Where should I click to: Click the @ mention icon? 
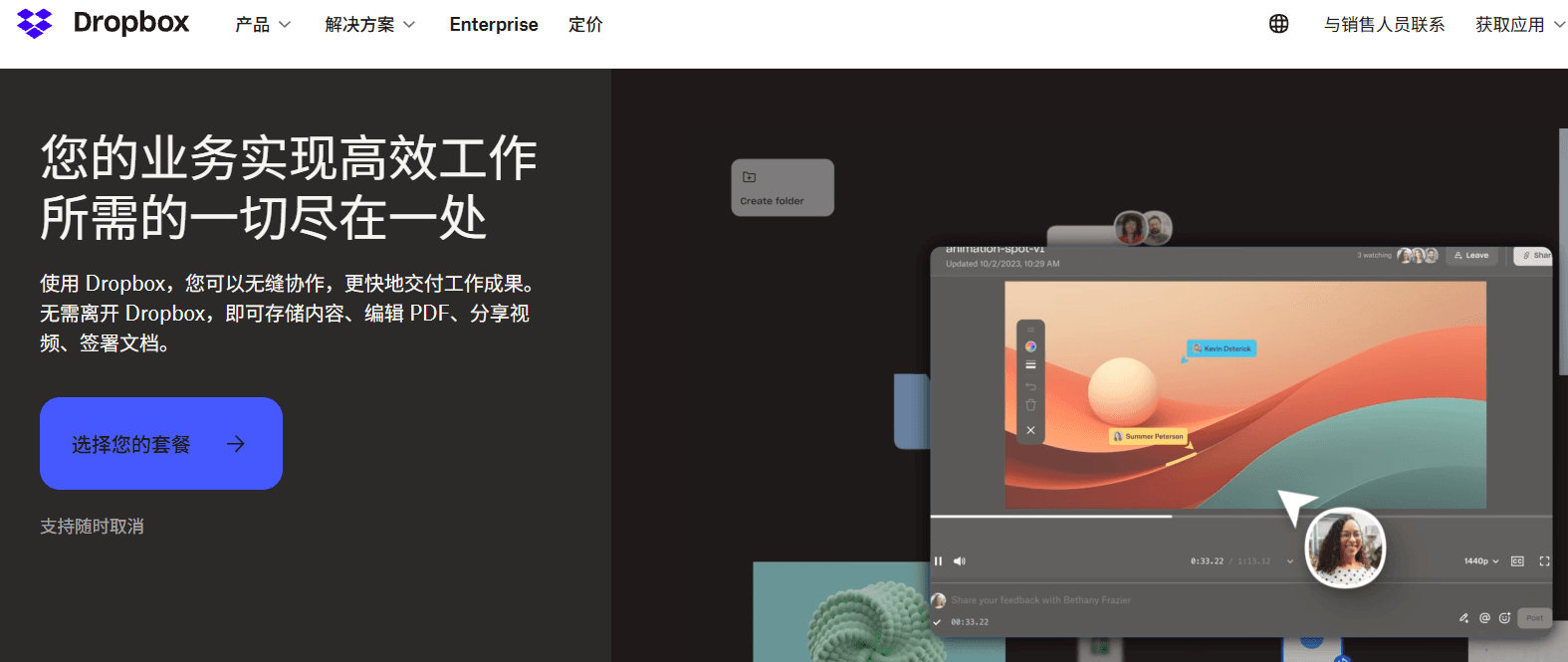tap(1484, 618)
